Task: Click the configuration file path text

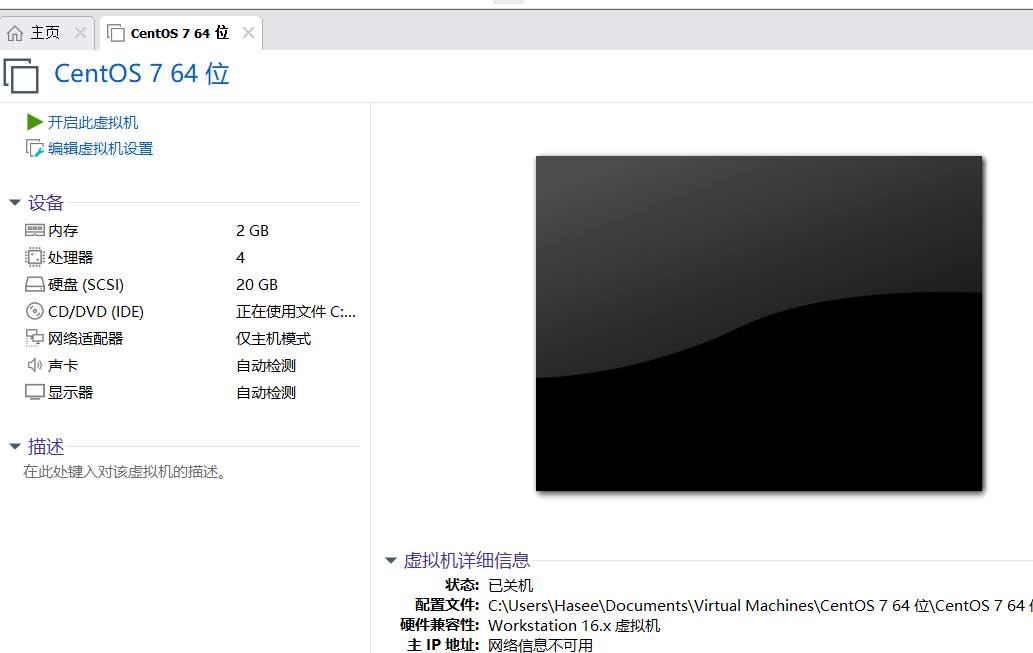Action: (760, 606)
